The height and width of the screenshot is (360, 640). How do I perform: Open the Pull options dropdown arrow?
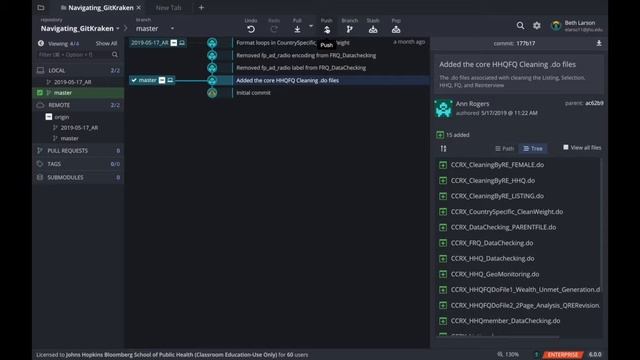311,26
